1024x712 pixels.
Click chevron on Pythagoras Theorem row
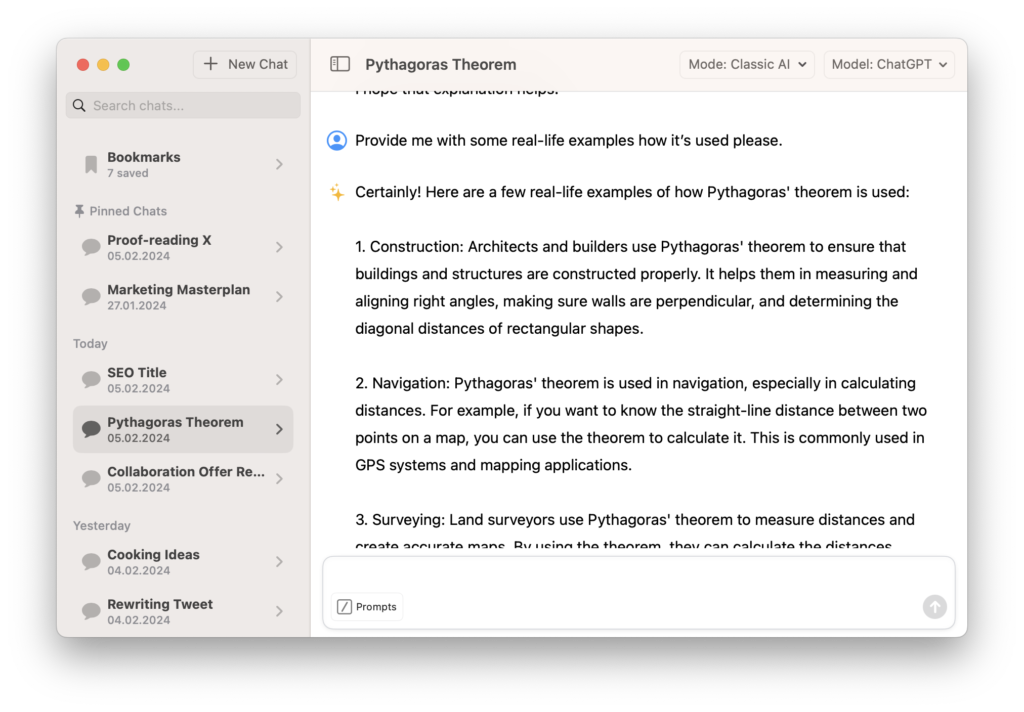(280, 429)
